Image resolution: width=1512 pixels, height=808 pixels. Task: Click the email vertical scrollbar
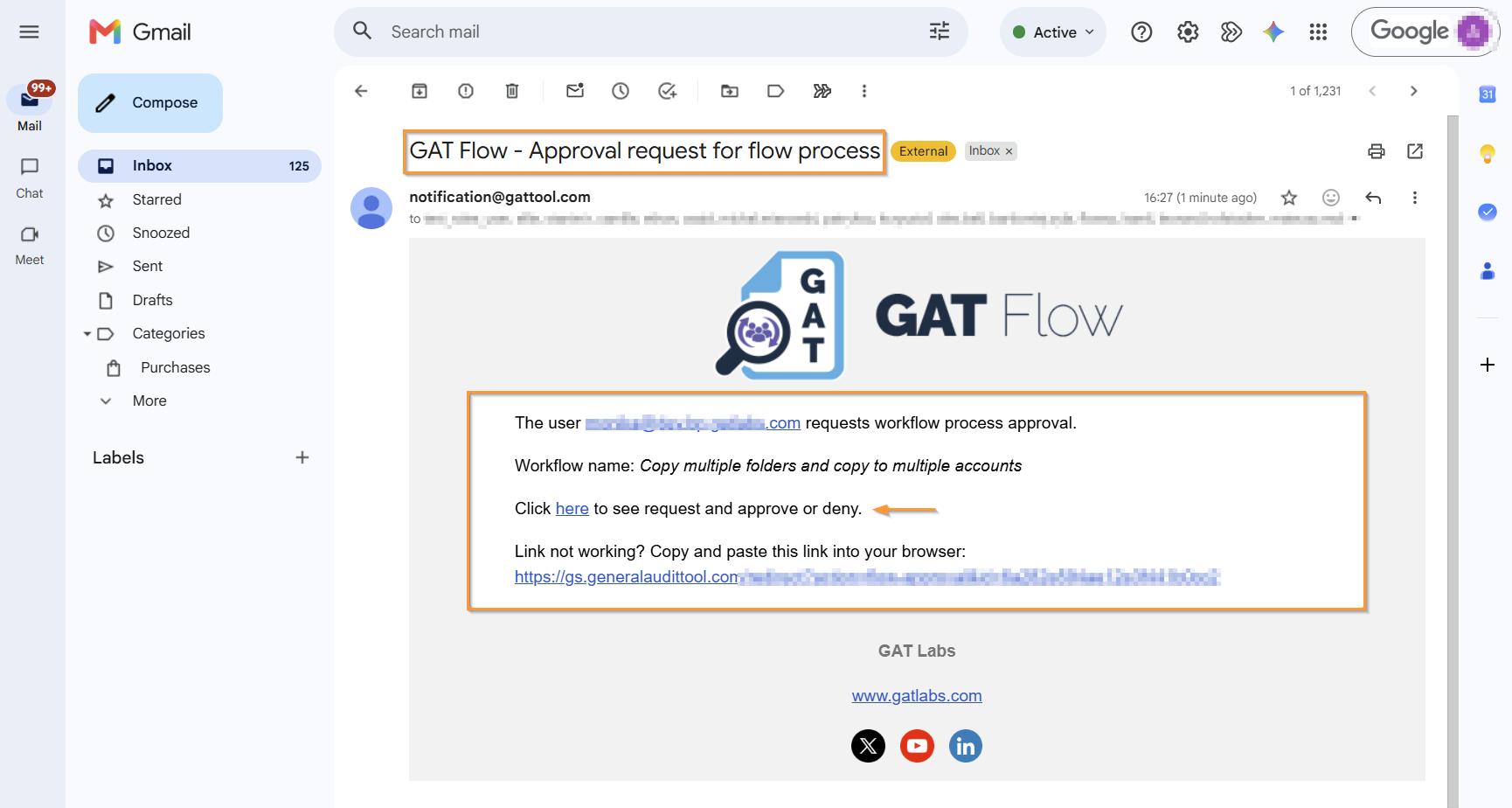pyautogui.click(x=1453, y=462)
